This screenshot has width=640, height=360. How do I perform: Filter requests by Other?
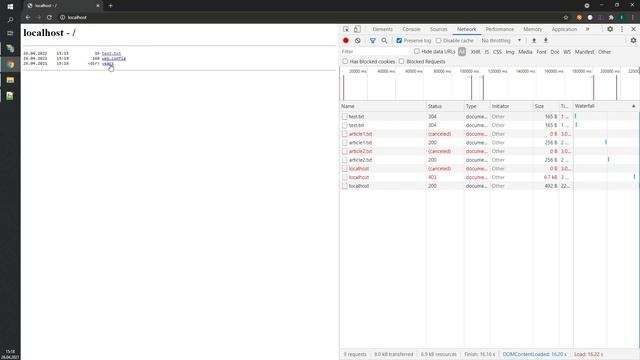pyautogui.click(x=604, y=52)
